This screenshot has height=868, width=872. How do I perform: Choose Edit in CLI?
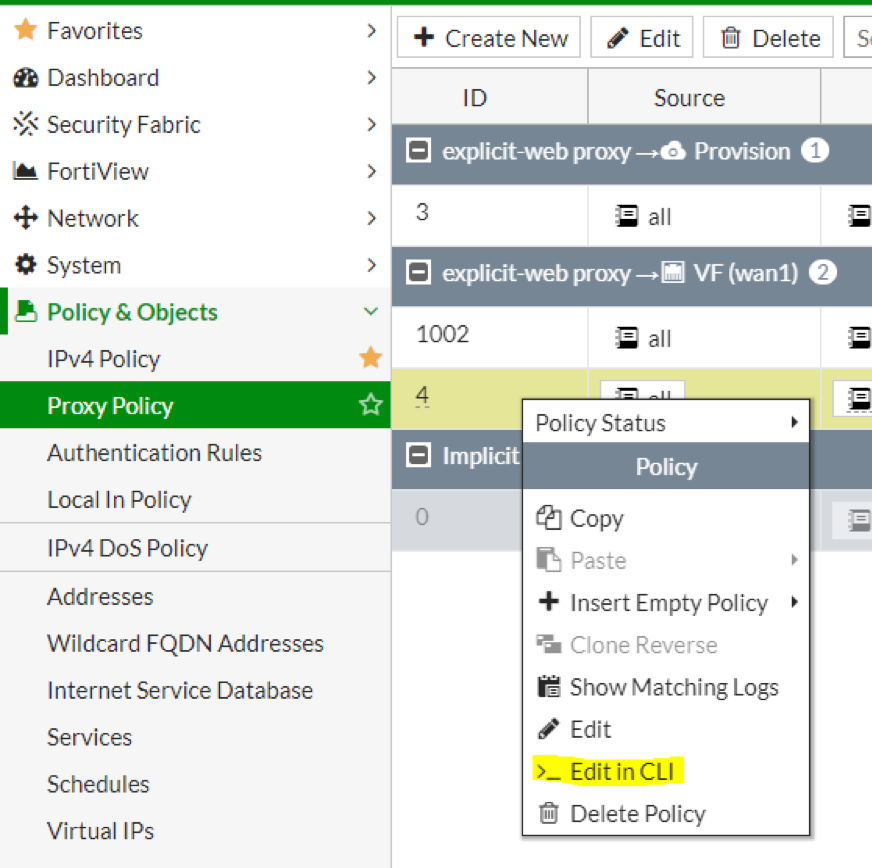[666, 771]
